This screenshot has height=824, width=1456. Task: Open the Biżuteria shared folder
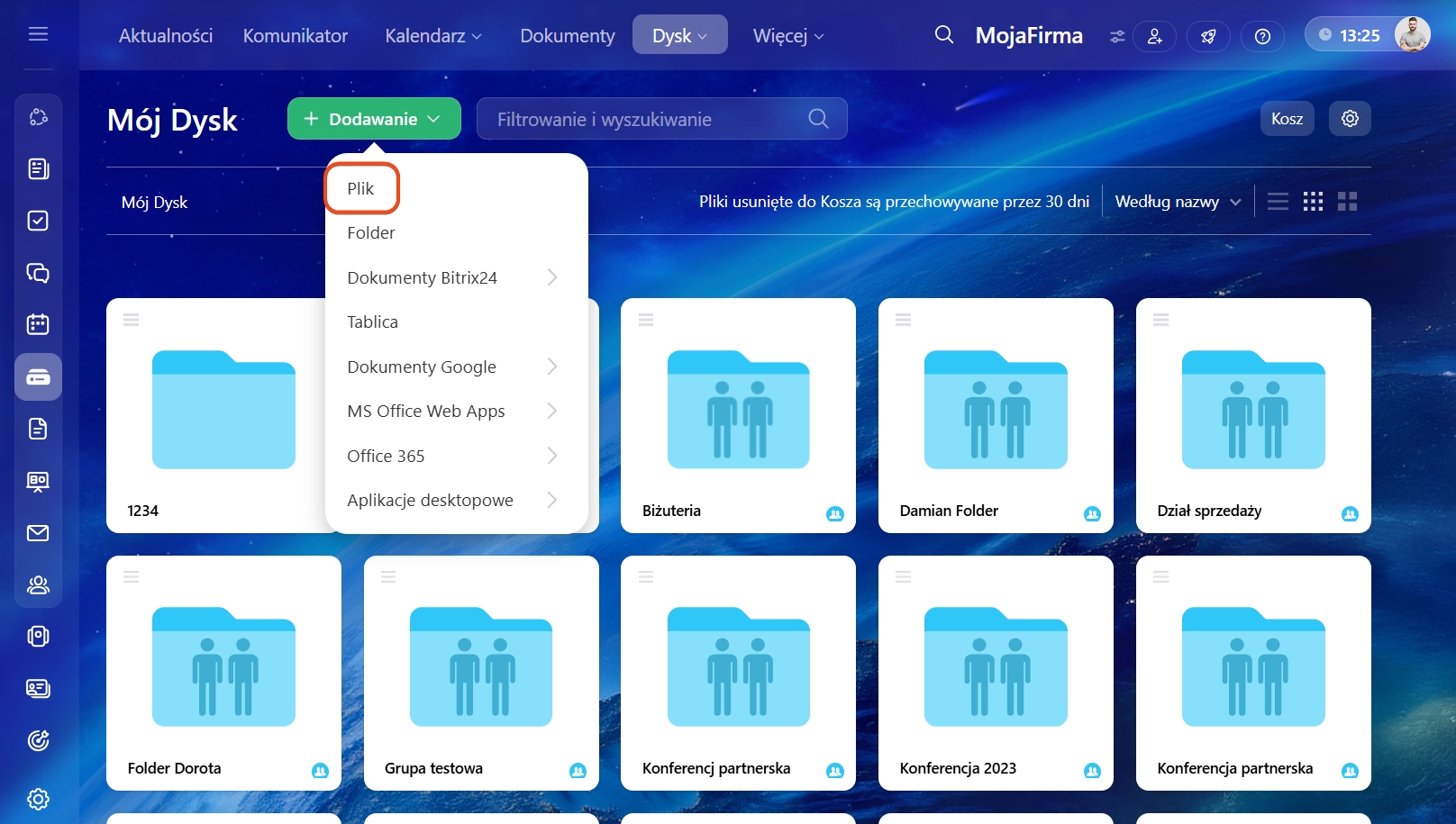pyautogui.click(x=738, y=414)
